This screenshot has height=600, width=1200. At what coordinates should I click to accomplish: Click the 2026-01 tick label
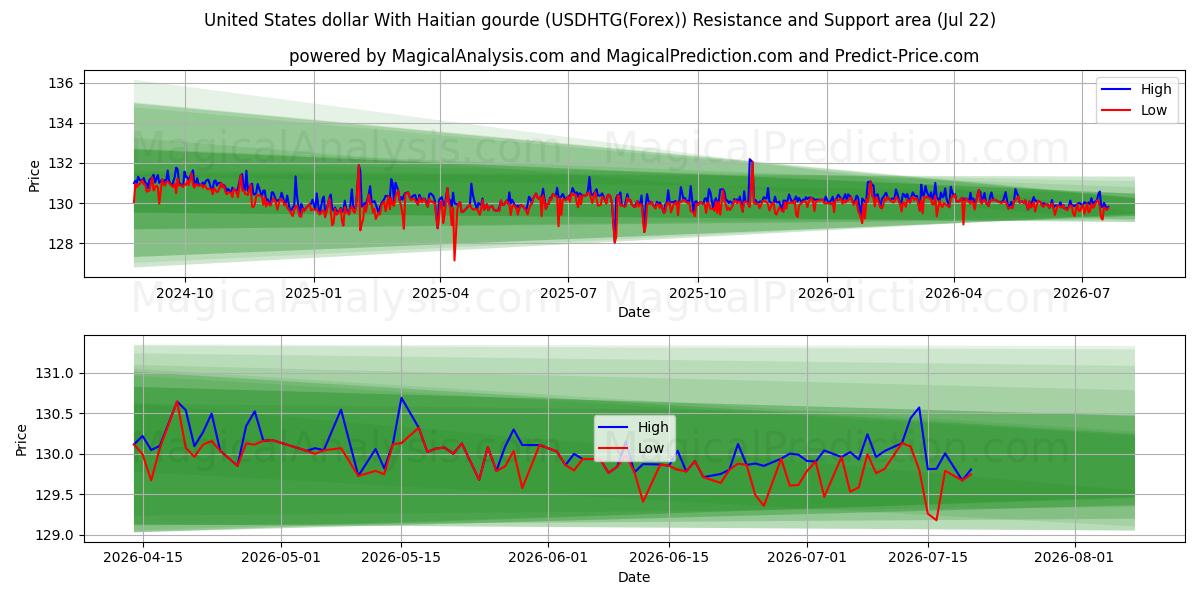point(826,293)
